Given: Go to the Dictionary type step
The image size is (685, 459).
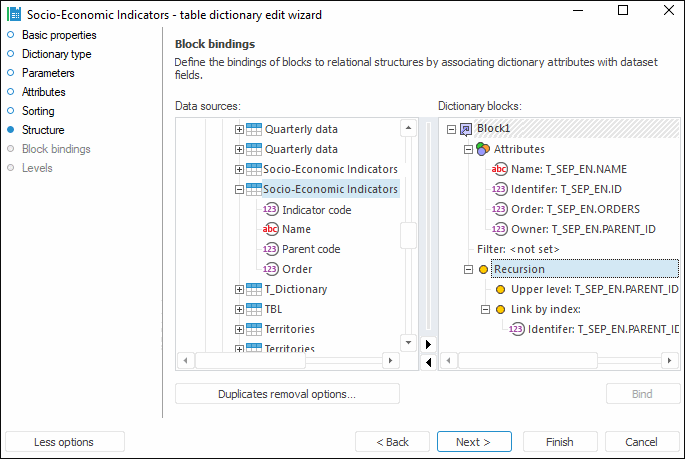Looking at the screenshot, I should coord(56,54).
